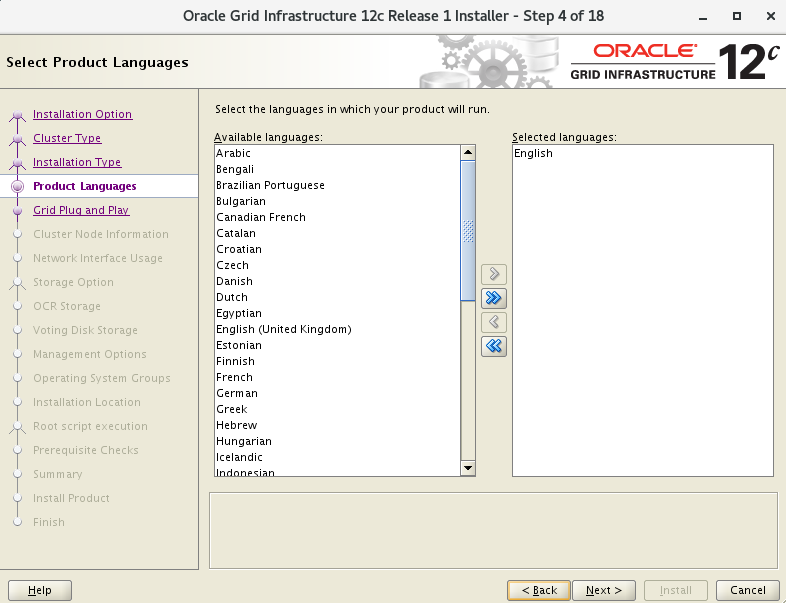Jump to the Grid Plug and Play step

coord(81,210)
